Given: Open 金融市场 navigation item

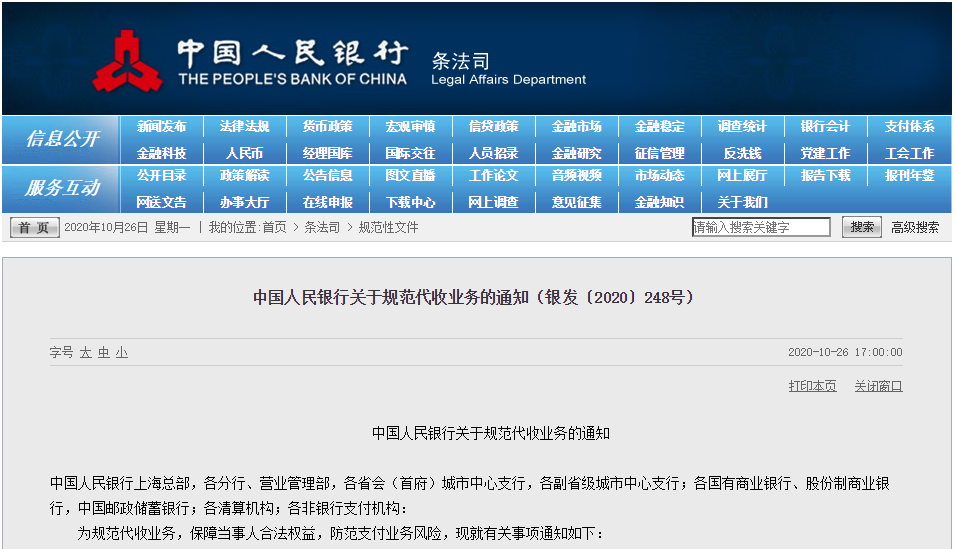Looking at the screenshot, I should tap(576, 126).
